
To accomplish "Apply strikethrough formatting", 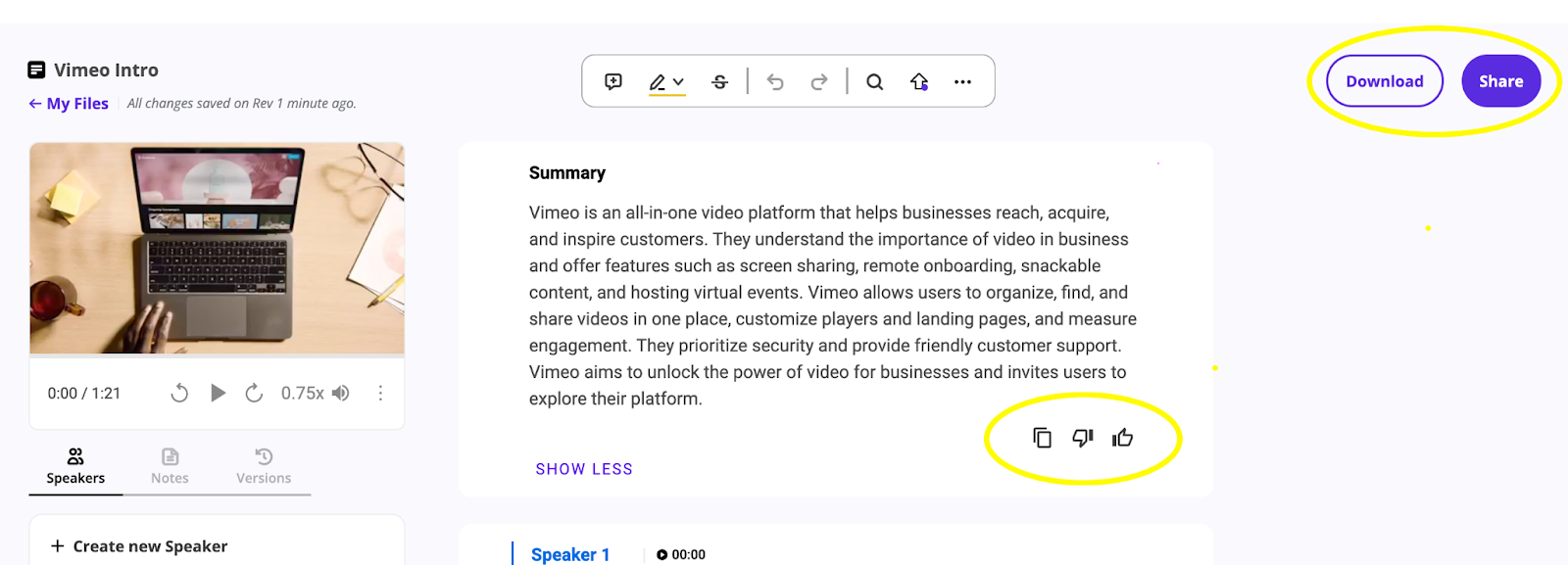I will point(720,82).
